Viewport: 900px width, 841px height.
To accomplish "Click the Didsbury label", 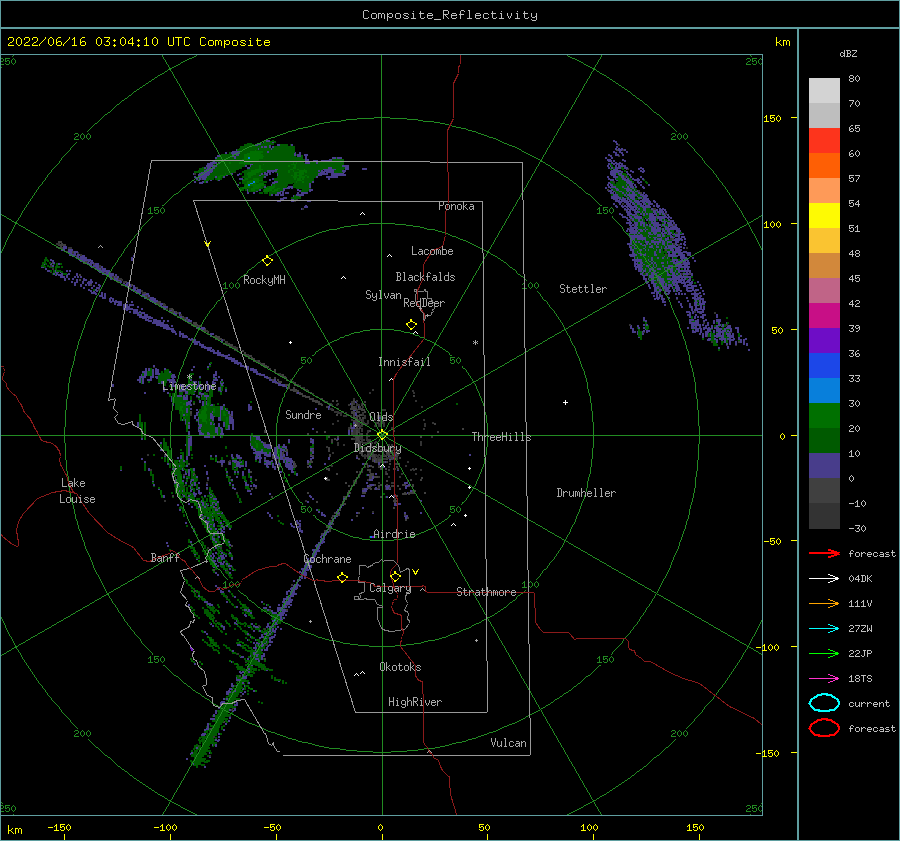I will (377, 448).
